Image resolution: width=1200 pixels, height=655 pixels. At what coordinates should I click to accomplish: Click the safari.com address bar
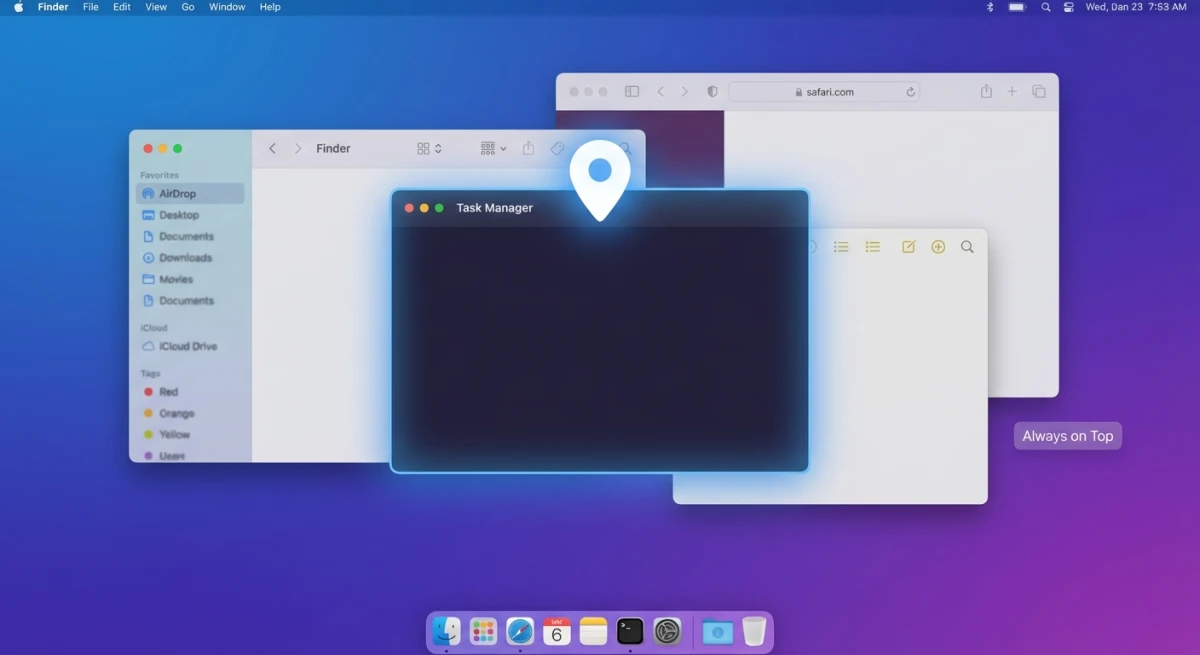point(824,92)
